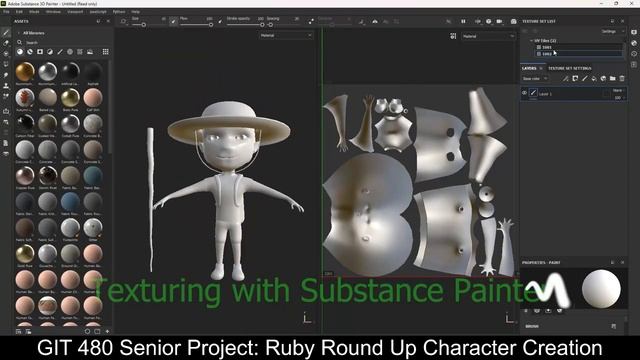Switch to Layers tab
The height and width of the screenshot is (360, 640).
click(x=529, y=68)
